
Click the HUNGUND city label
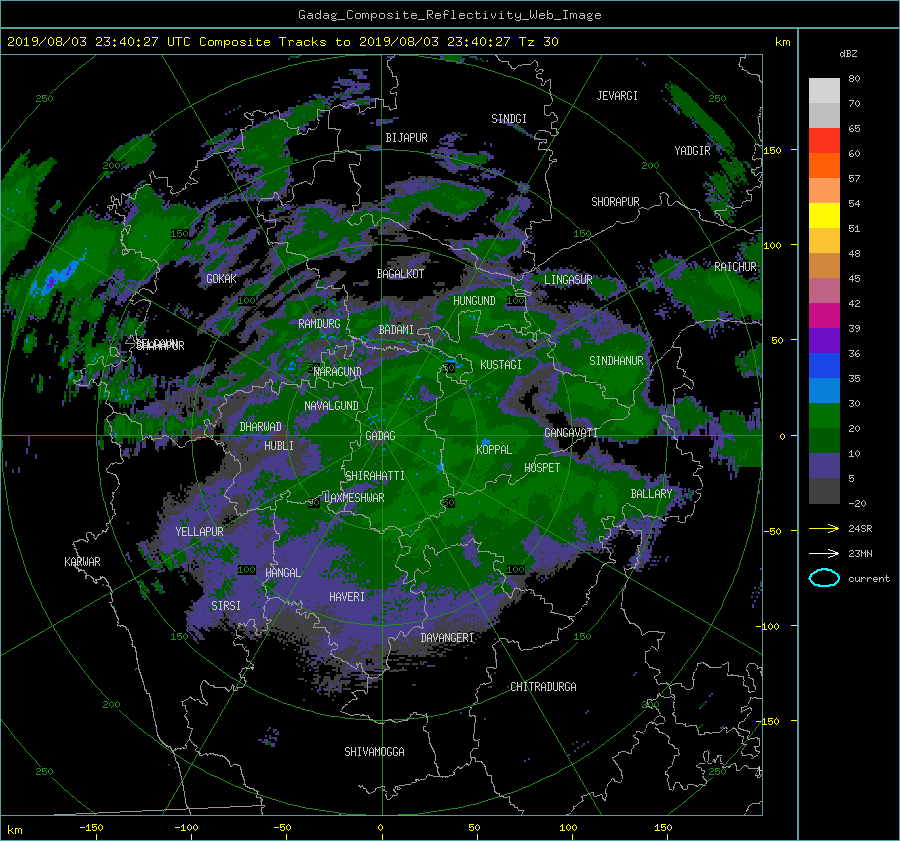474,301
